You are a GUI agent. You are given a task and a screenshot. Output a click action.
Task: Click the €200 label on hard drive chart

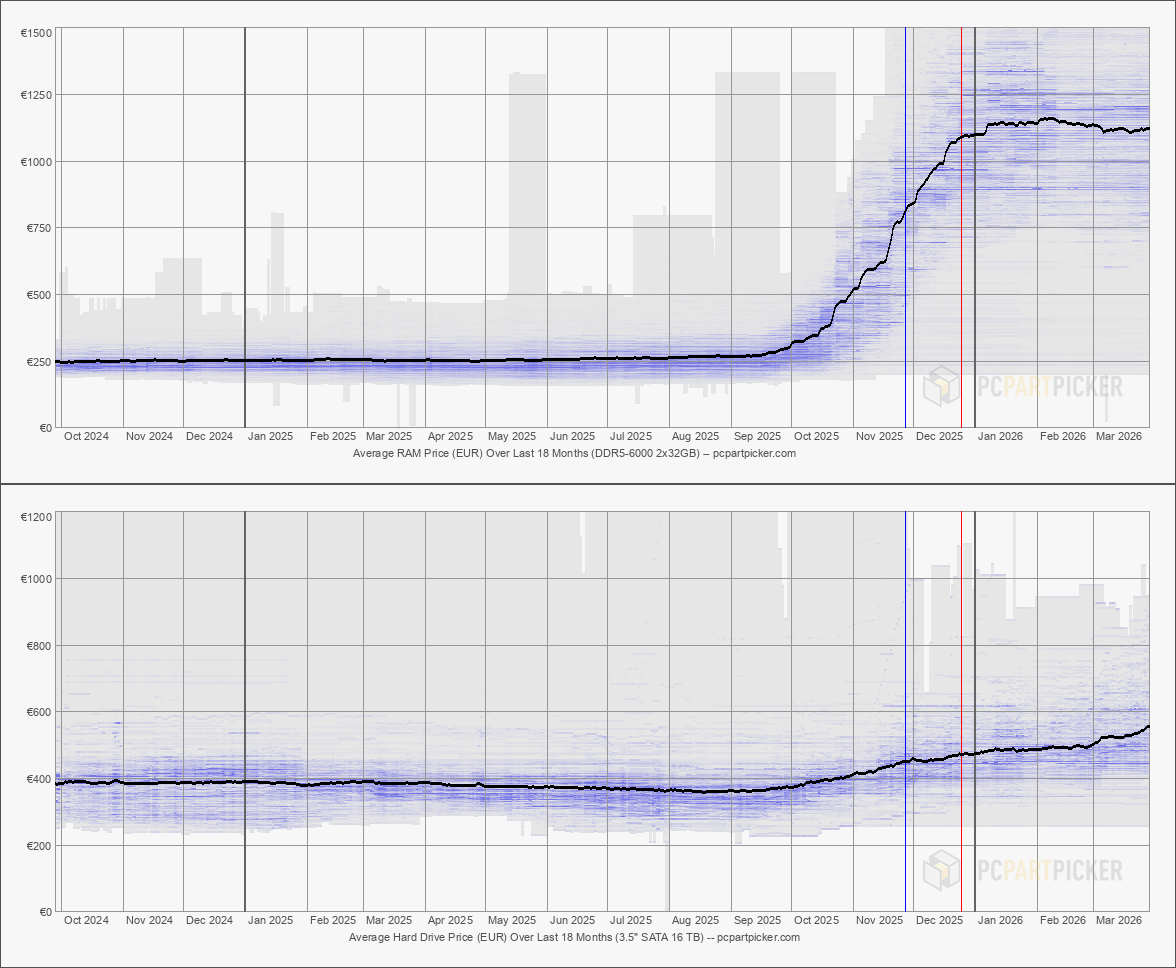coord(38,846)
